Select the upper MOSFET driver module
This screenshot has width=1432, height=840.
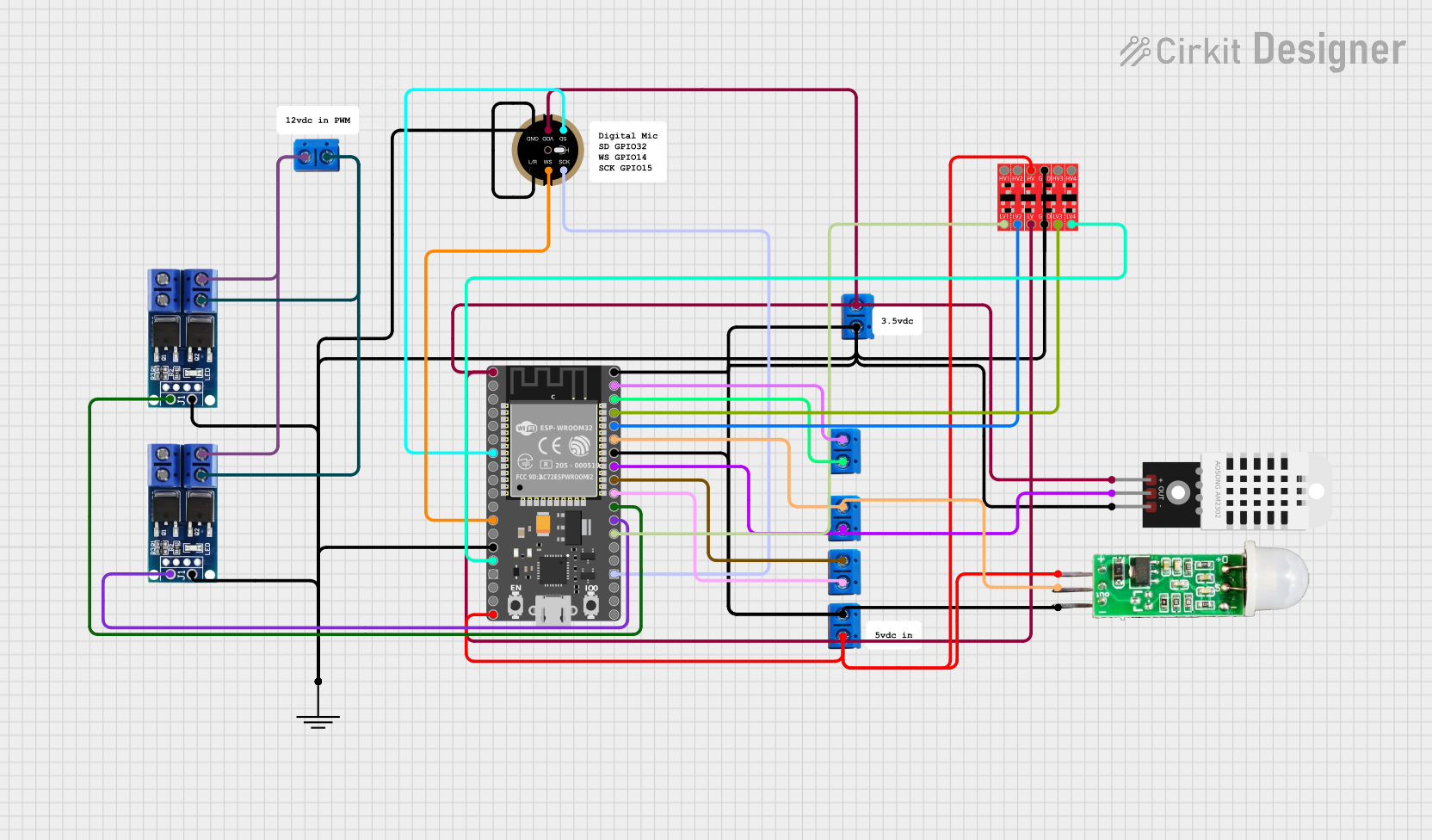point(182,337)
